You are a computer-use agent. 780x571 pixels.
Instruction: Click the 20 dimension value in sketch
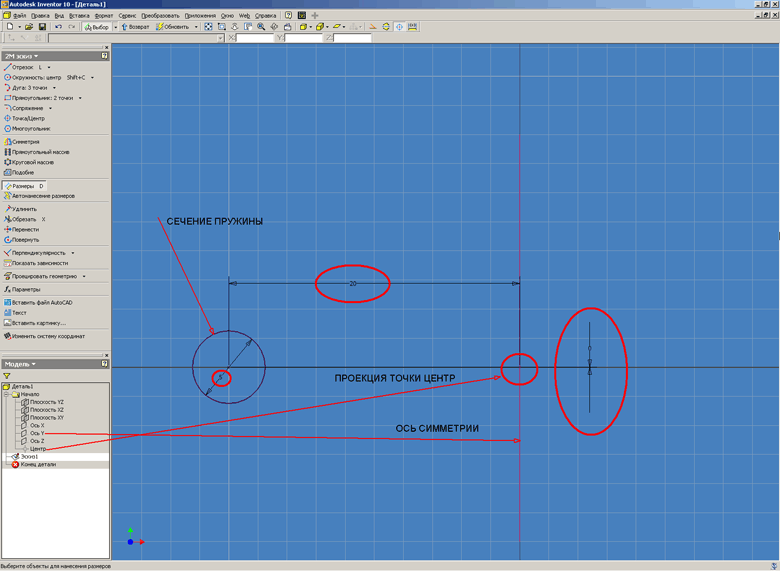[353, 284]
